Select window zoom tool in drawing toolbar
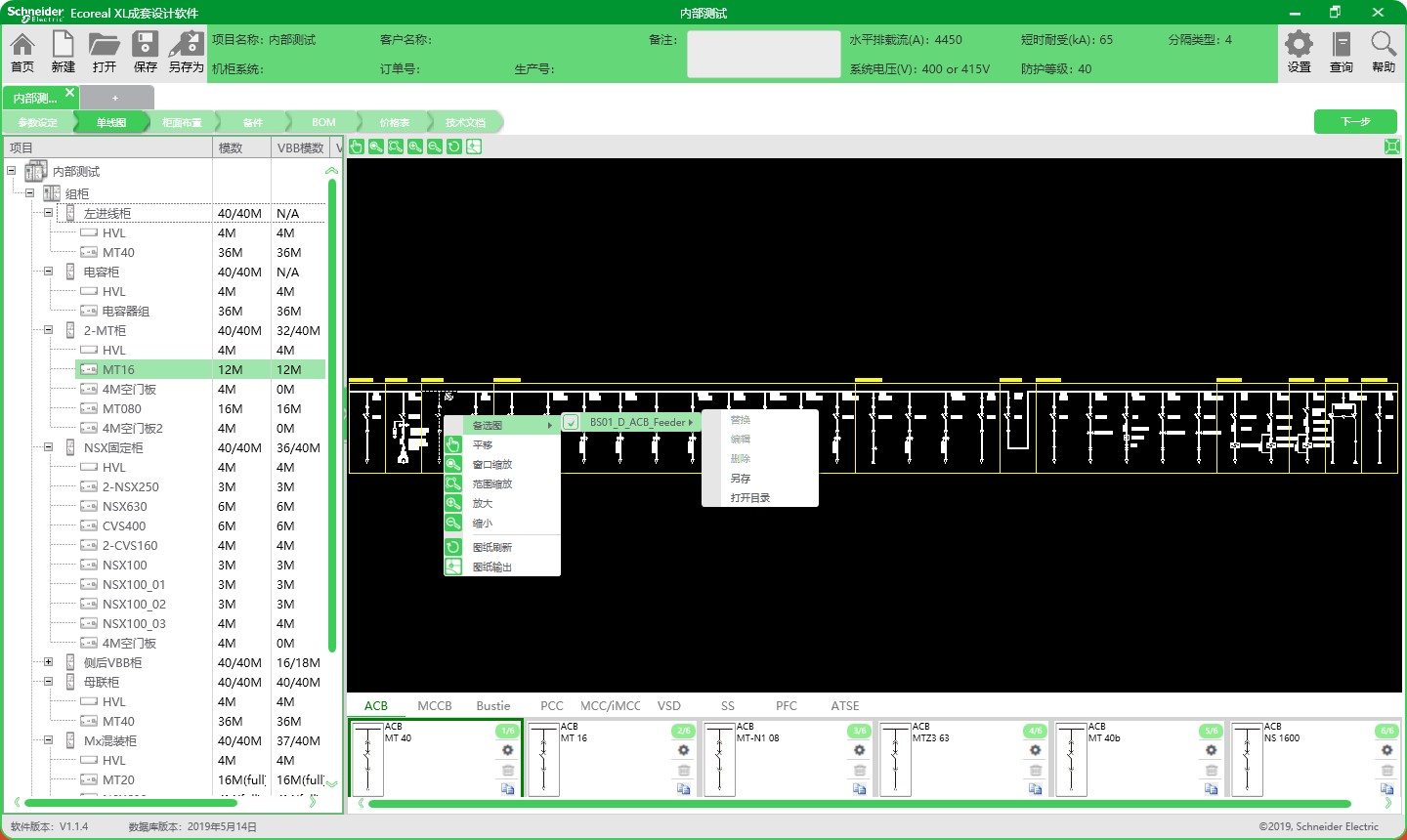Viewport: 1407px width, 840px height. coord(376,147)
